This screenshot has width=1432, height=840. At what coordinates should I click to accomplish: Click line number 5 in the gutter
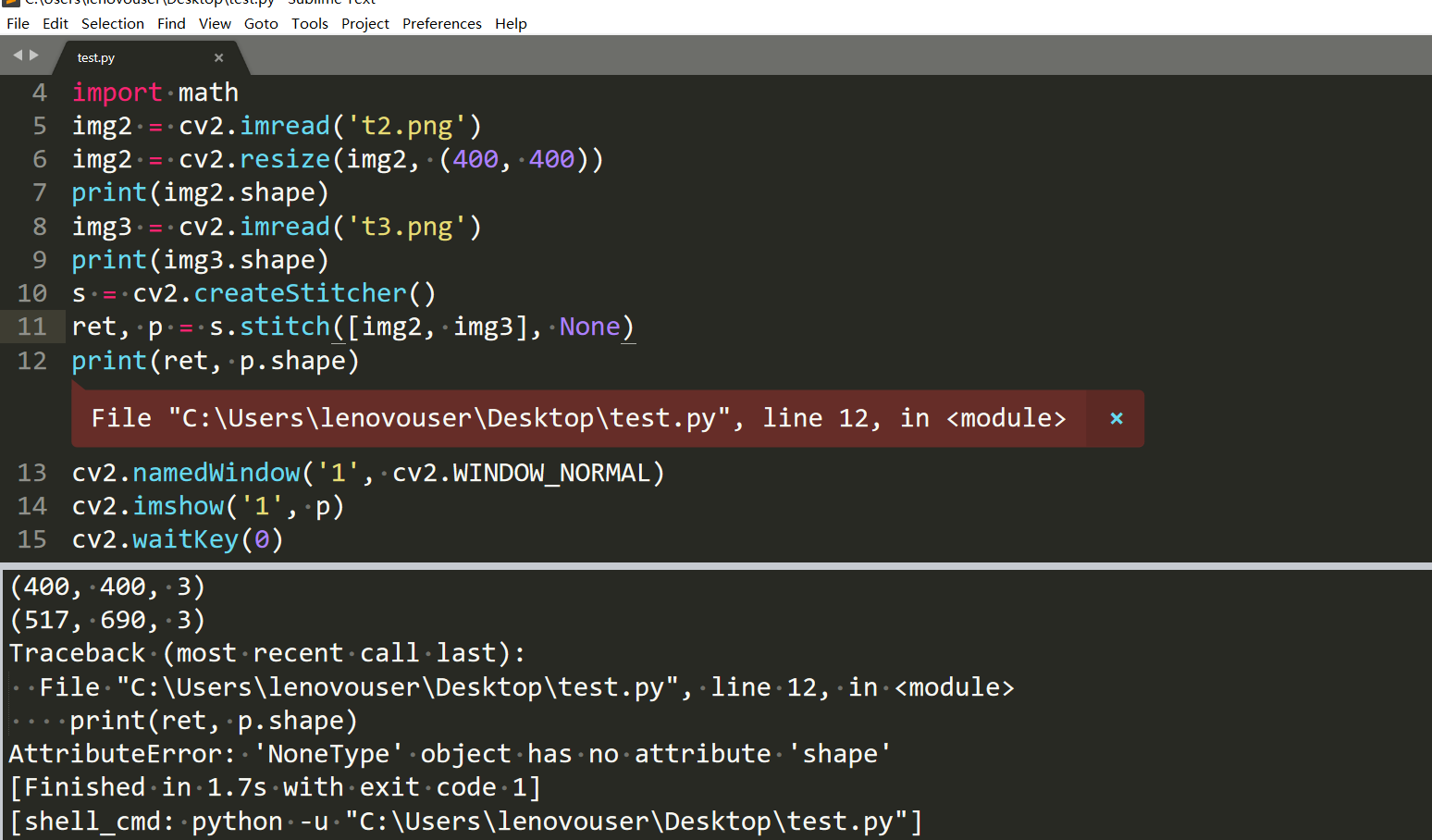(39, 126)
